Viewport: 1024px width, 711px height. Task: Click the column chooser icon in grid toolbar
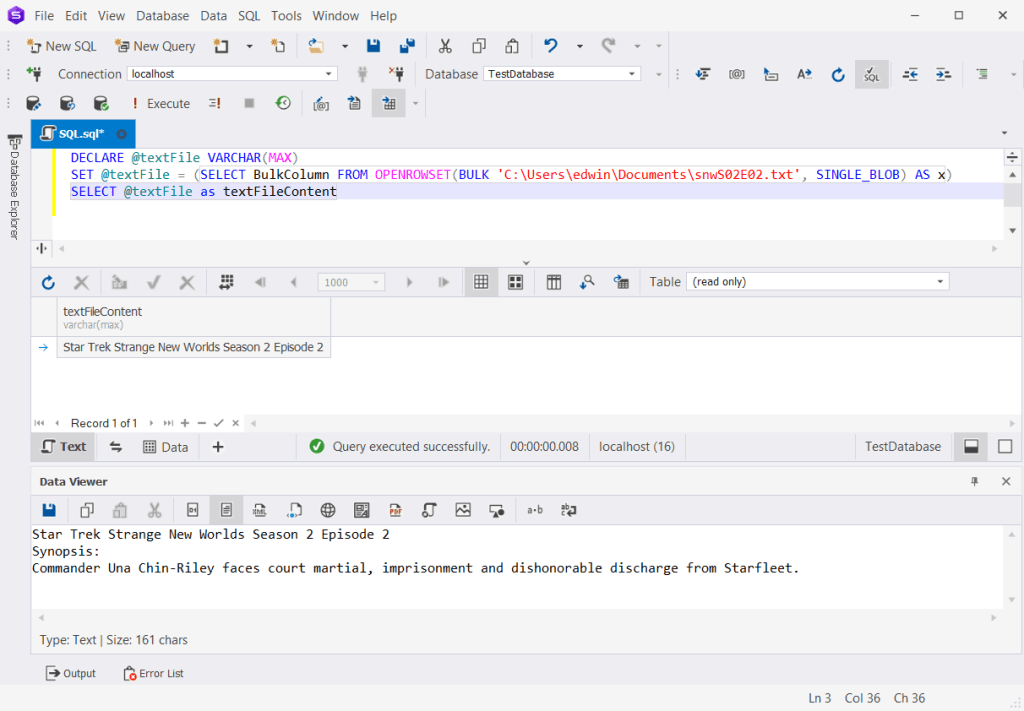tap(554, 282)
